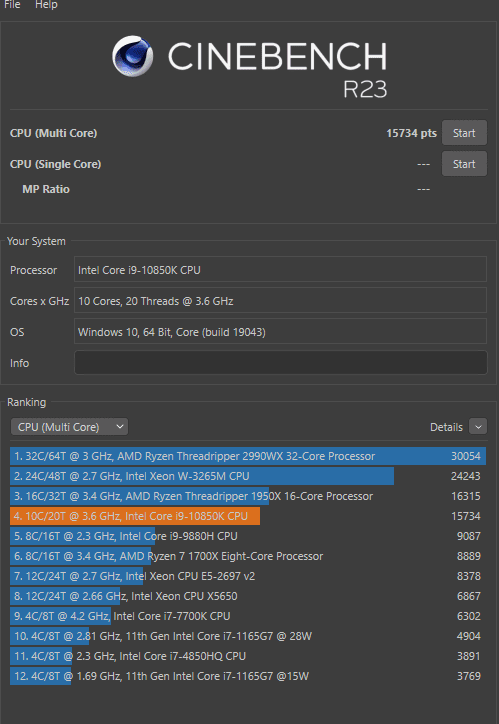Click the Details label

pos(446,427)
